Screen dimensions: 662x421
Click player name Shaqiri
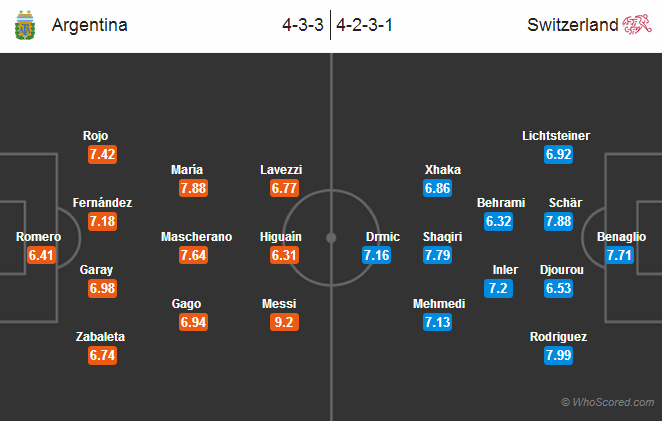(441, 237)
